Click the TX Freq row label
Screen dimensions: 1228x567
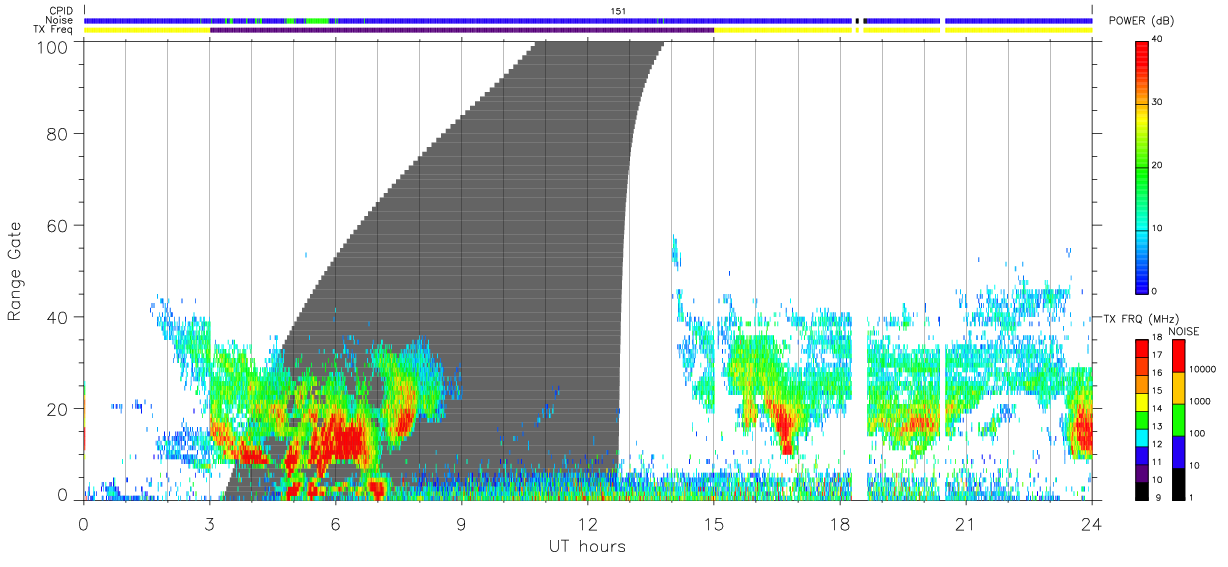click(x=54, y=30)
